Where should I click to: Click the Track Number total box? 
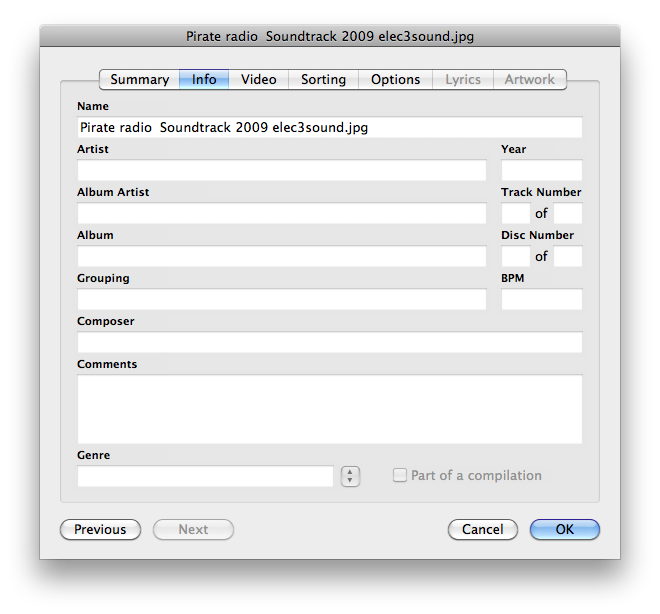568,213
